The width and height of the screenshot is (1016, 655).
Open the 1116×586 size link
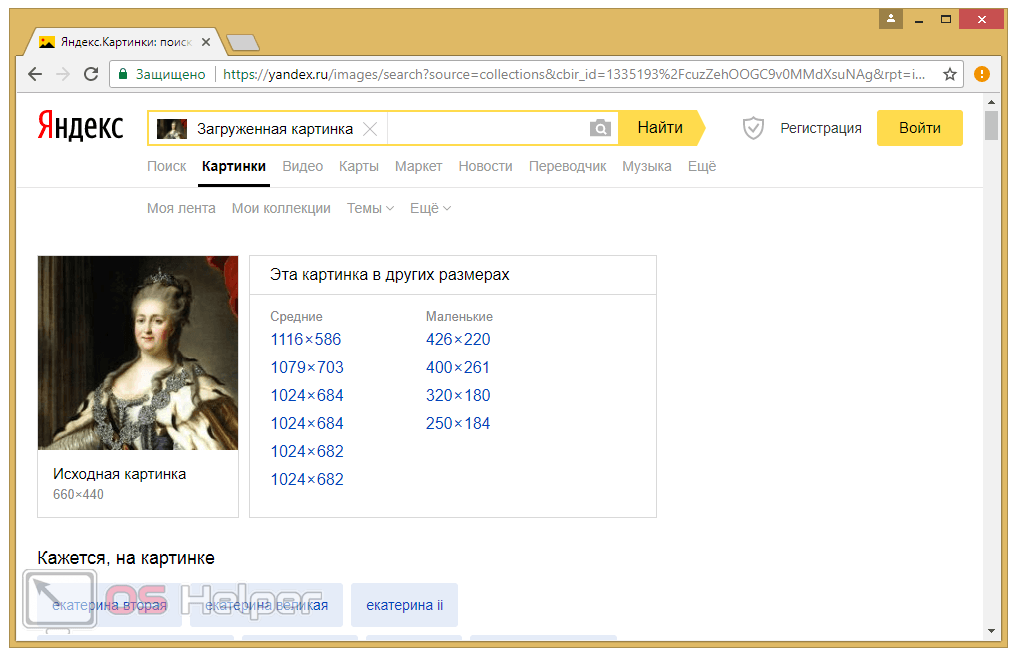[x=306, y=339]
